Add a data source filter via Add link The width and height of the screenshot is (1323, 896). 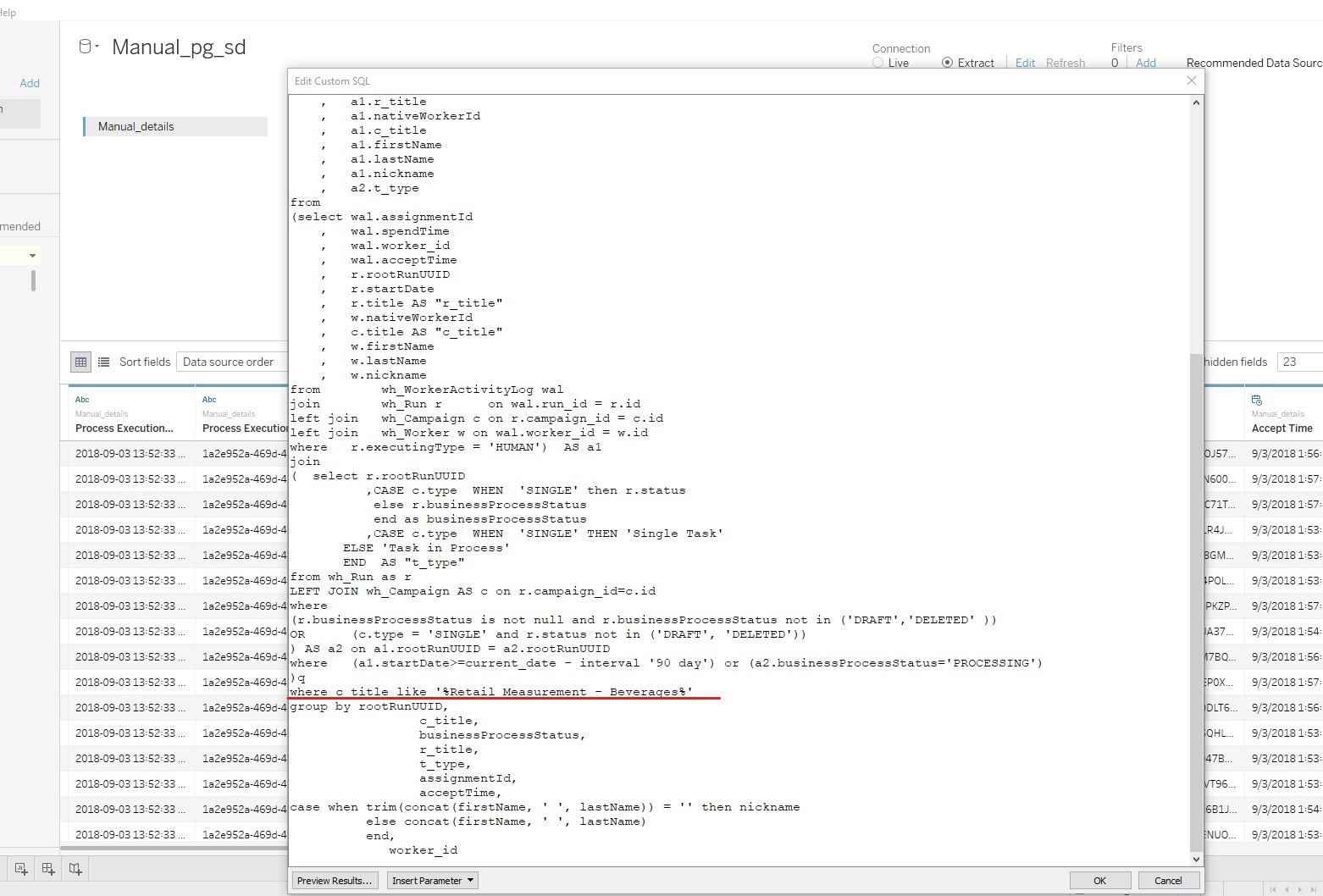[1145, 63]
